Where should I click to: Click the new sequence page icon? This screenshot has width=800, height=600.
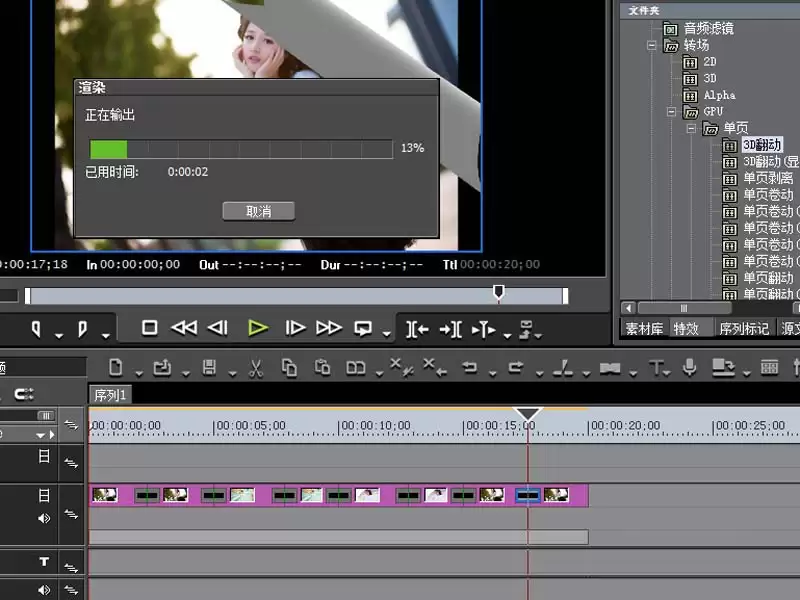(116, 367)
